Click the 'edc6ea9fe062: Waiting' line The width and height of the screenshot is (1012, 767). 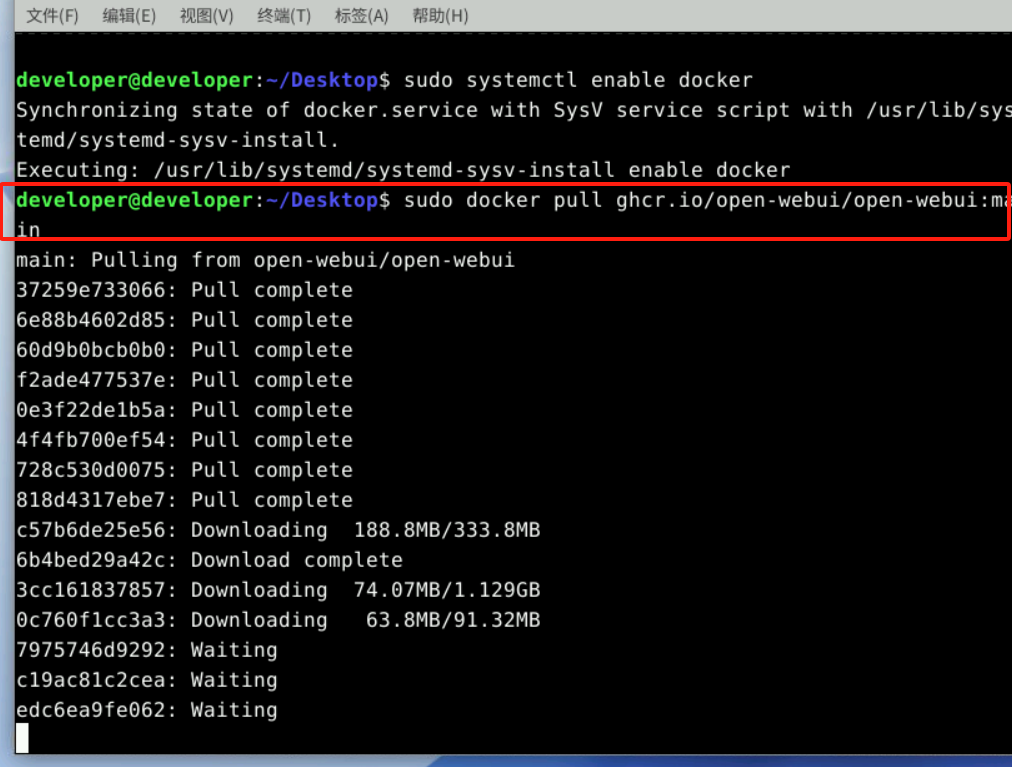tap(147, 711)
